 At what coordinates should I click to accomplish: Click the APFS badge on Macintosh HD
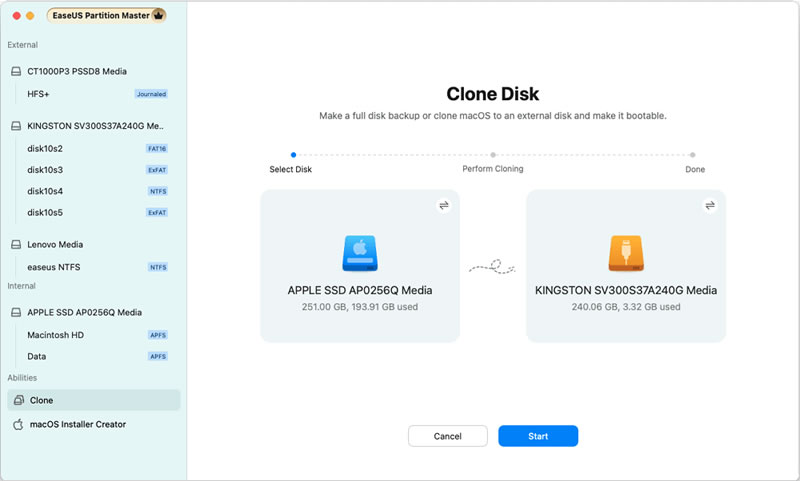158,335
